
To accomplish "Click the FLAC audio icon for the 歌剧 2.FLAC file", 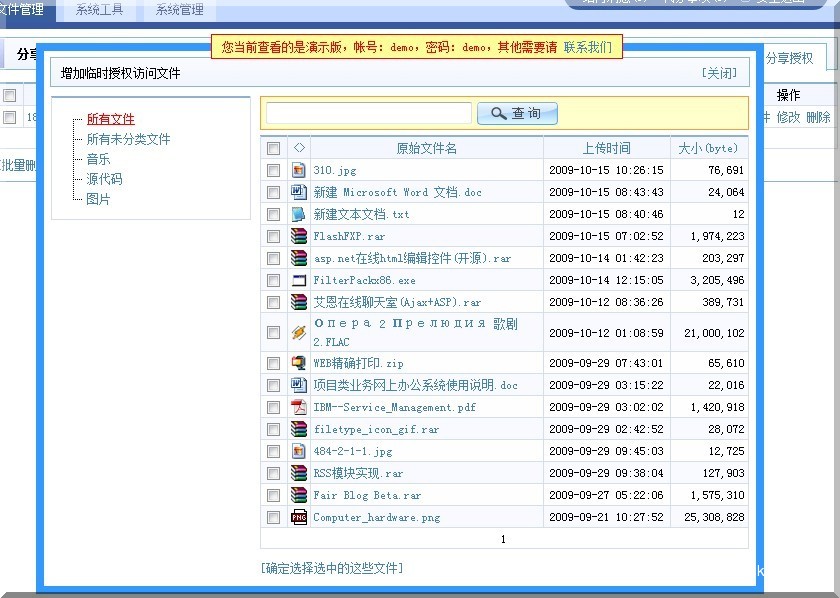I will click(x=298, y=333).
